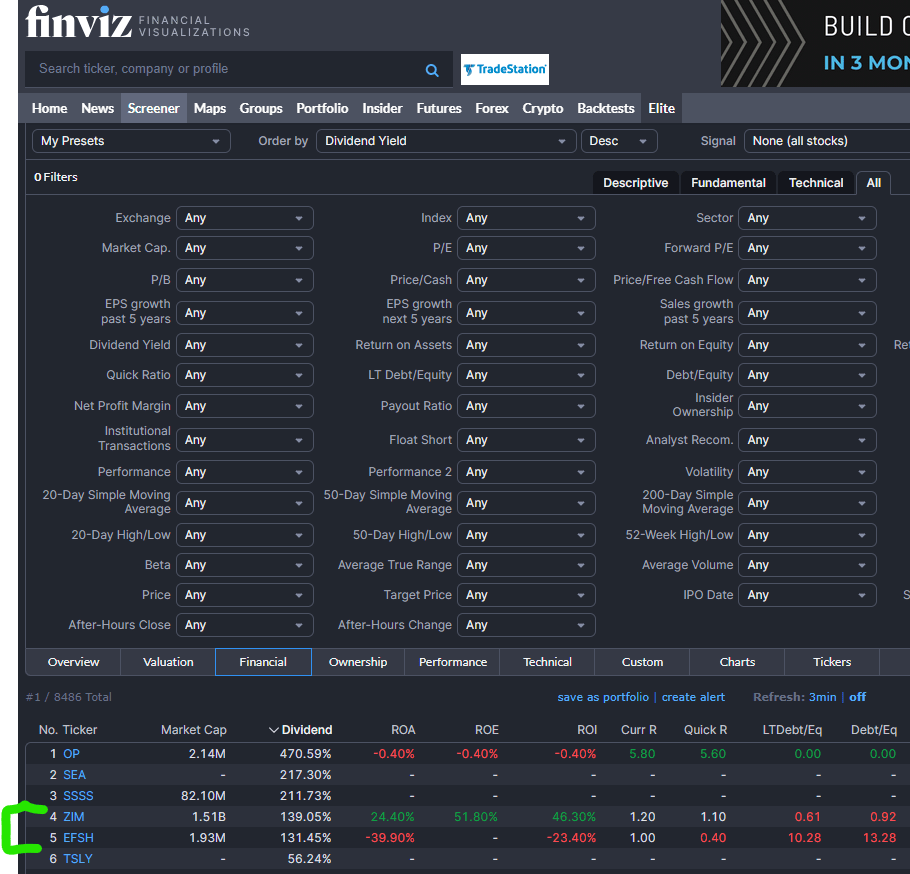Open the Sector filter dropdown
This screenshot has height=874, width=910.
click(807, 218)
